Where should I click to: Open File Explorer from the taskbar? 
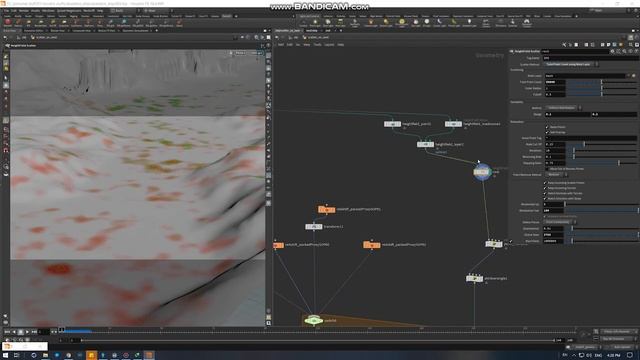pos(45,356)
